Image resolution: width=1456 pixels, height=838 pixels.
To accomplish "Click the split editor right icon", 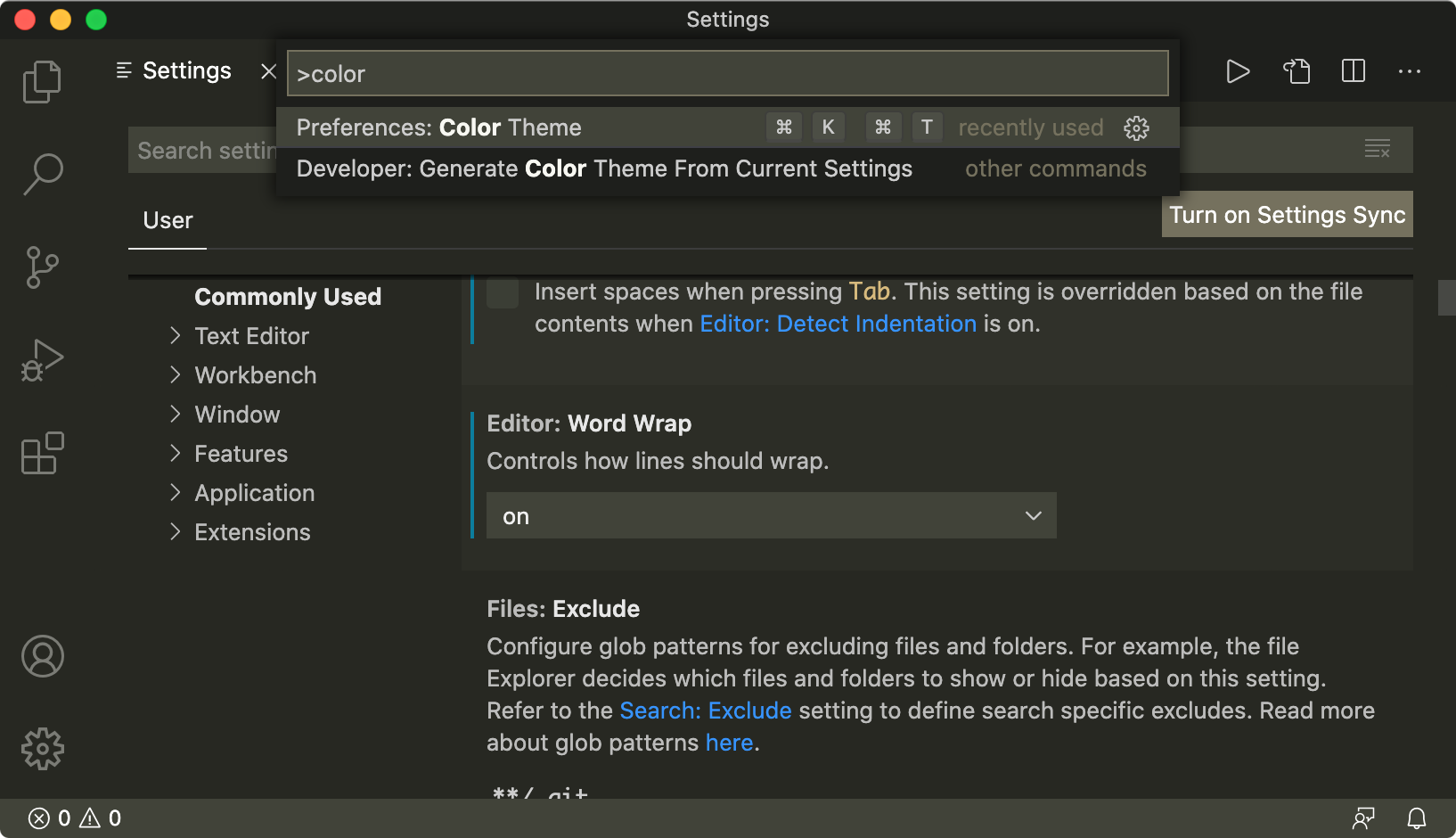I will [1353, 71].
